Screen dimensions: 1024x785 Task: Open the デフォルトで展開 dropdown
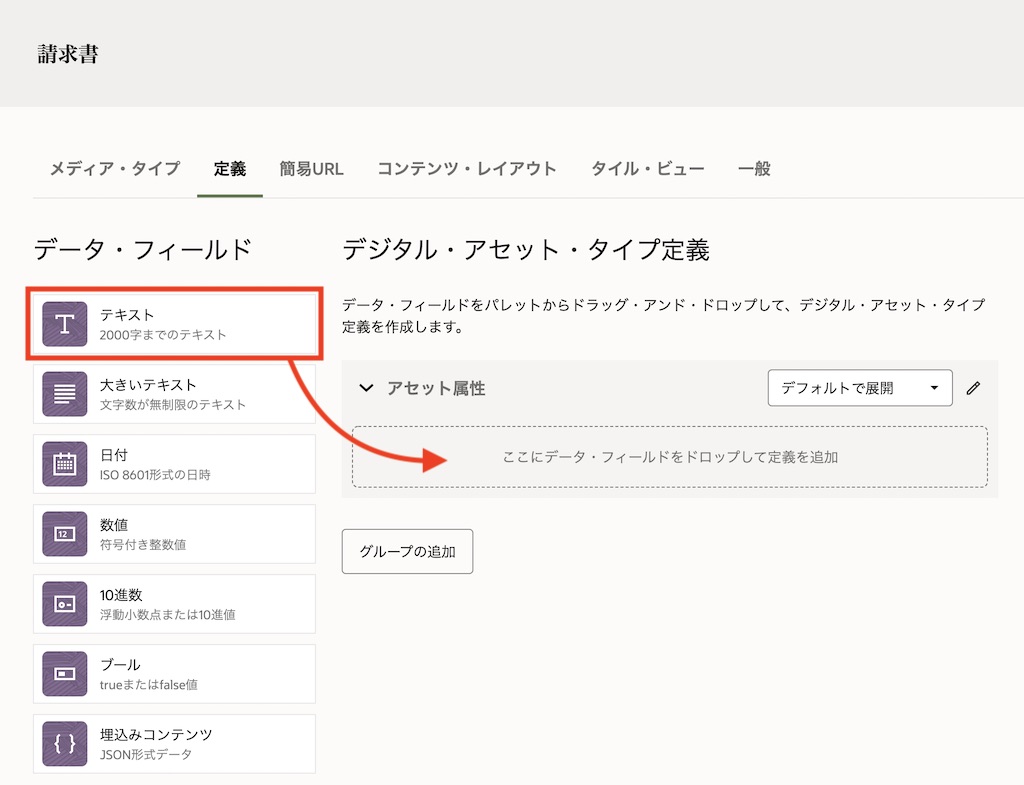[x=859, y=388]
